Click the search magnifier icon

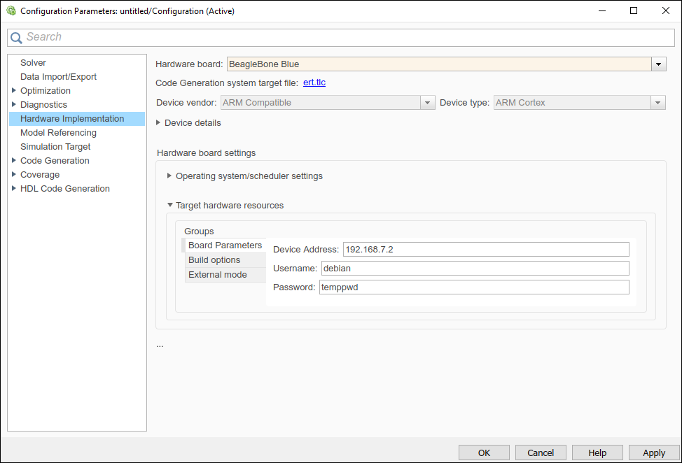click(x=16, y=37)
